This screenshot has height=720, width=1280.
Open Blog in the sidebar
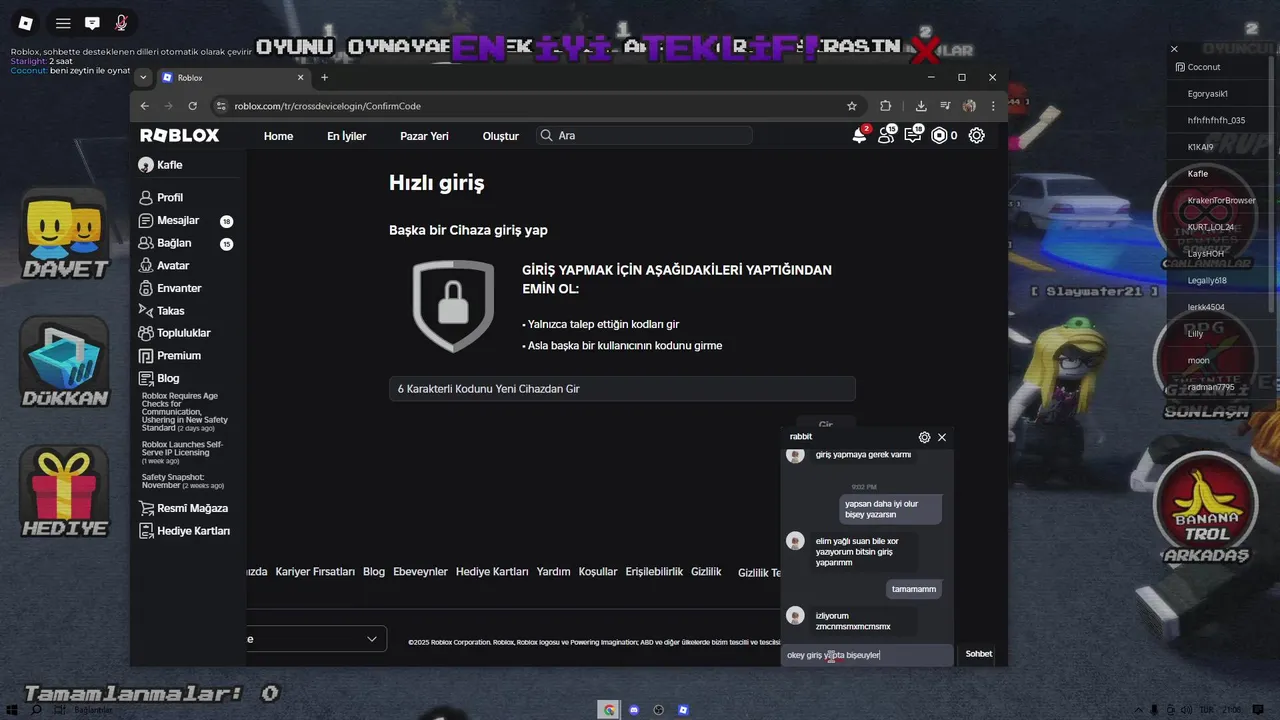pyautogui.click(x=160, y=378)
